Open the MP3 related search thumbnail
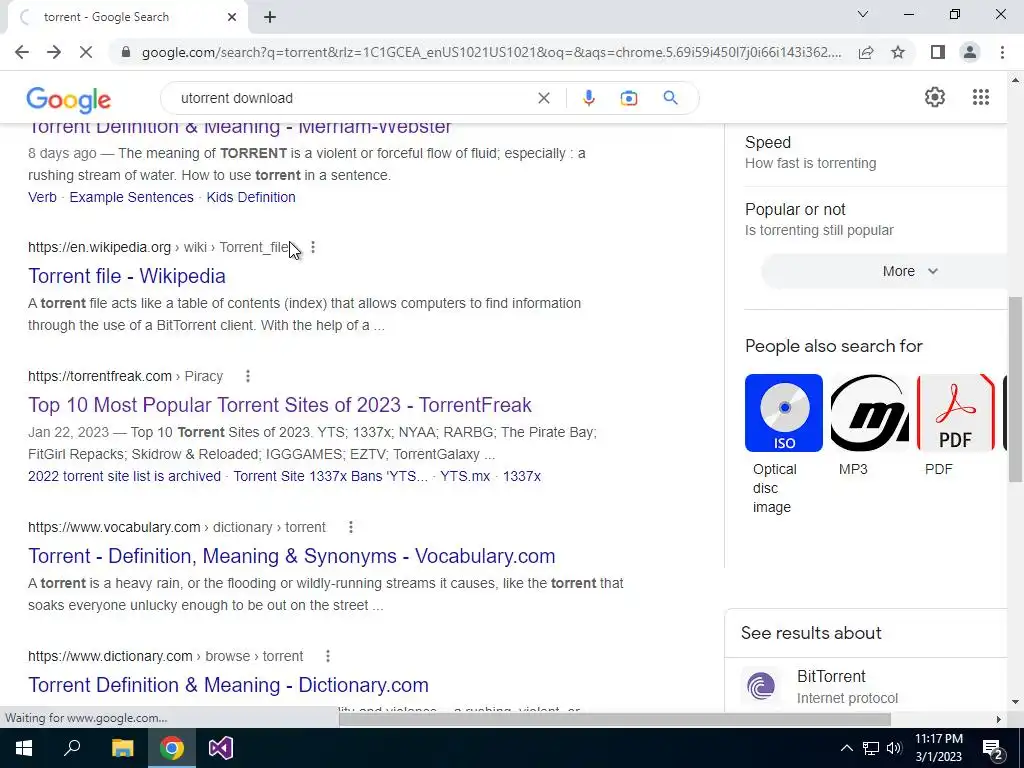The image size is (1024, 768). pyautogui.click(x=869, y=413)
